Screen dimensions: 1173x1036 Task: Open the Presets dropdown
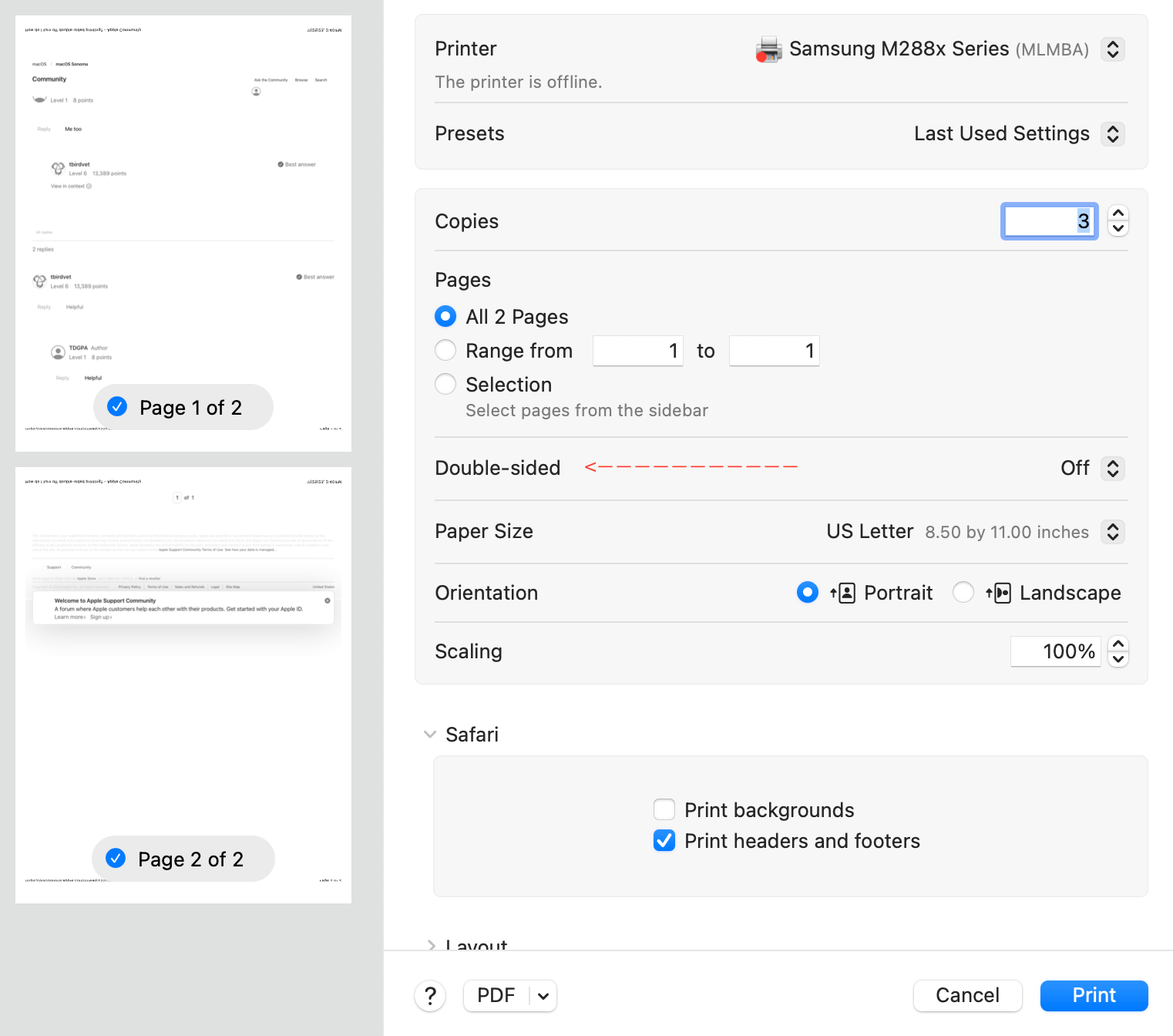[1112, 133]
